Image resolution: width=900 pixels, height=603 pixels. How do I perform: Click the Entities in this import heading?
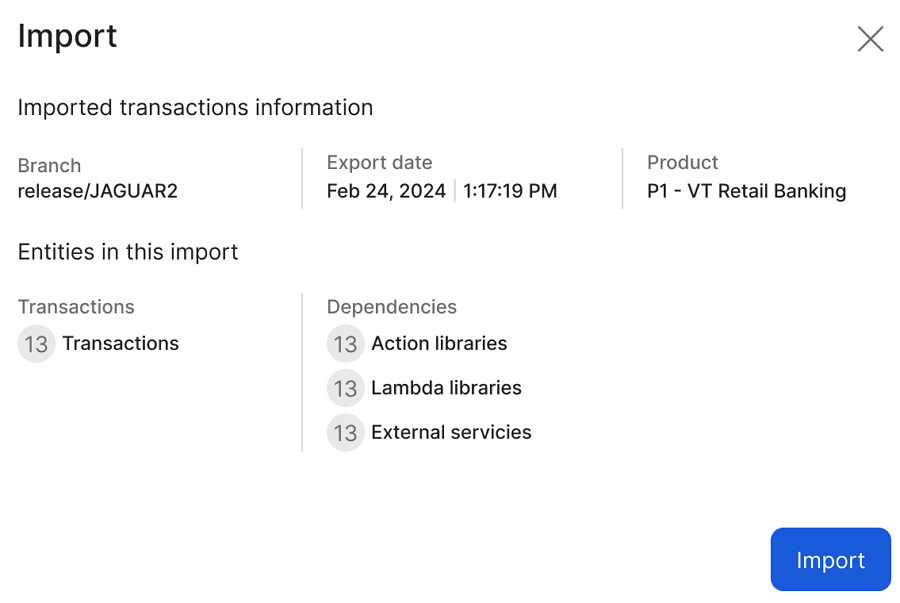pyautogui.click(x=128, y=252)
